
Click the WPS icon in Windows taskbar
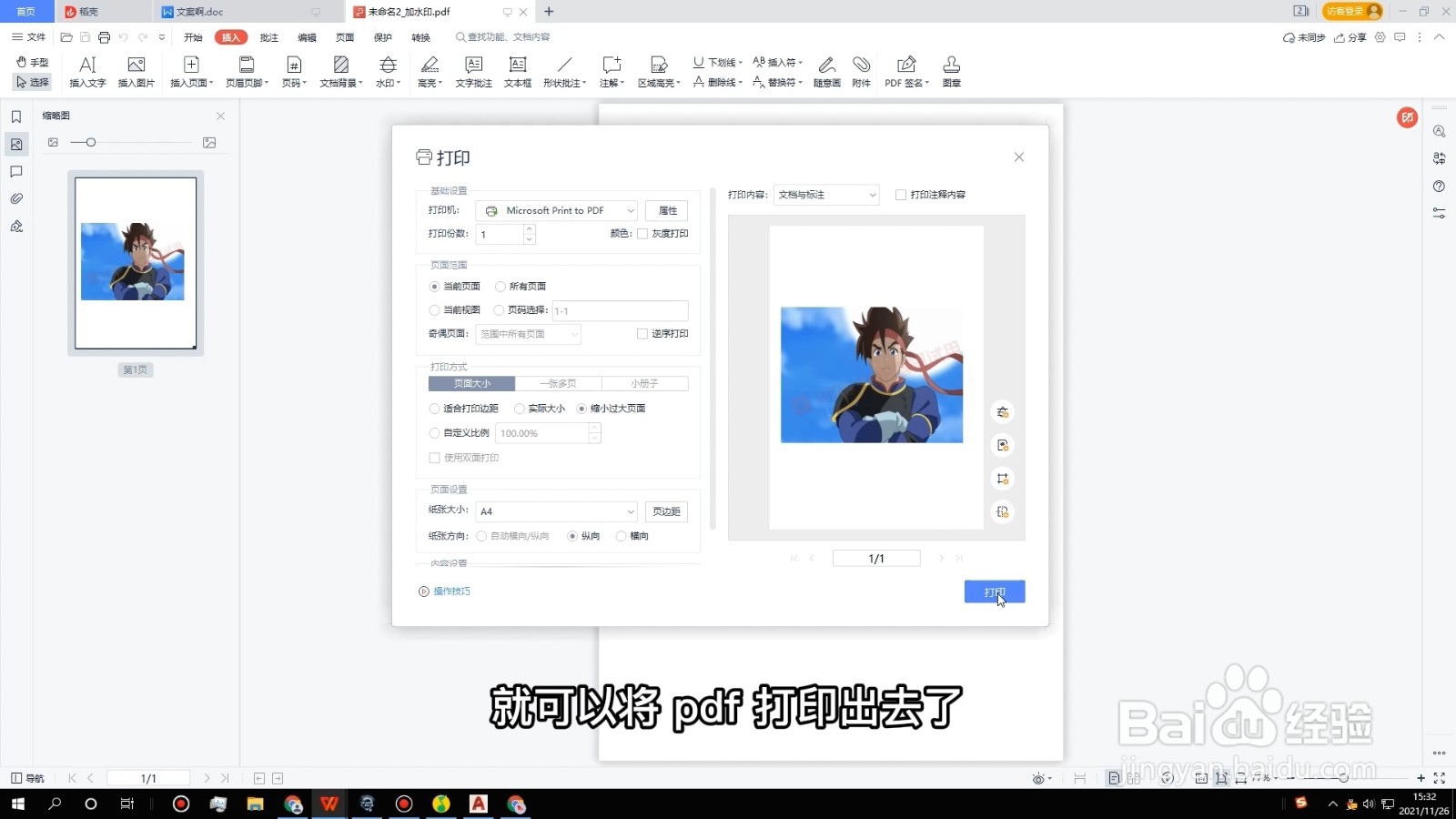point(329,804)
